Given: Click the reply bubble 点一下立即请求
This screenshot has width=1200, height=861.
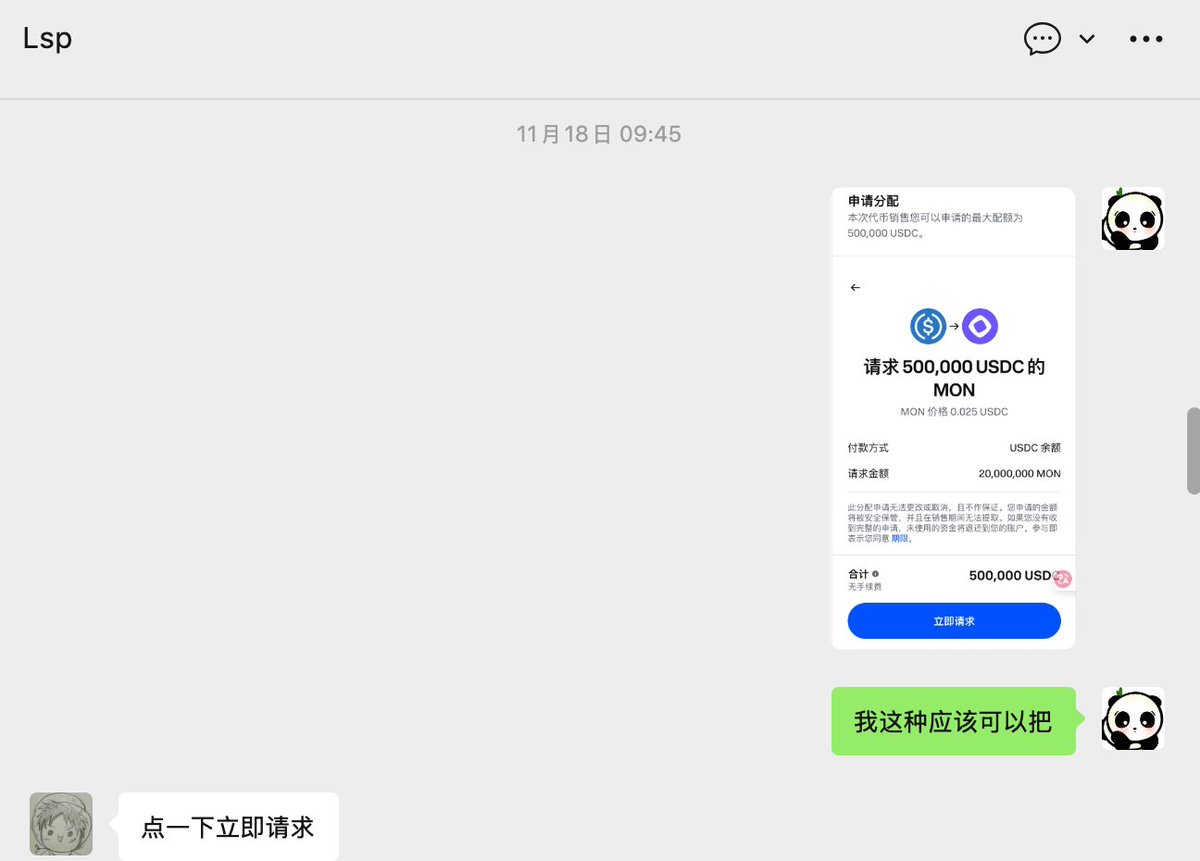Looking at the screenshot, I should [227, 827].
